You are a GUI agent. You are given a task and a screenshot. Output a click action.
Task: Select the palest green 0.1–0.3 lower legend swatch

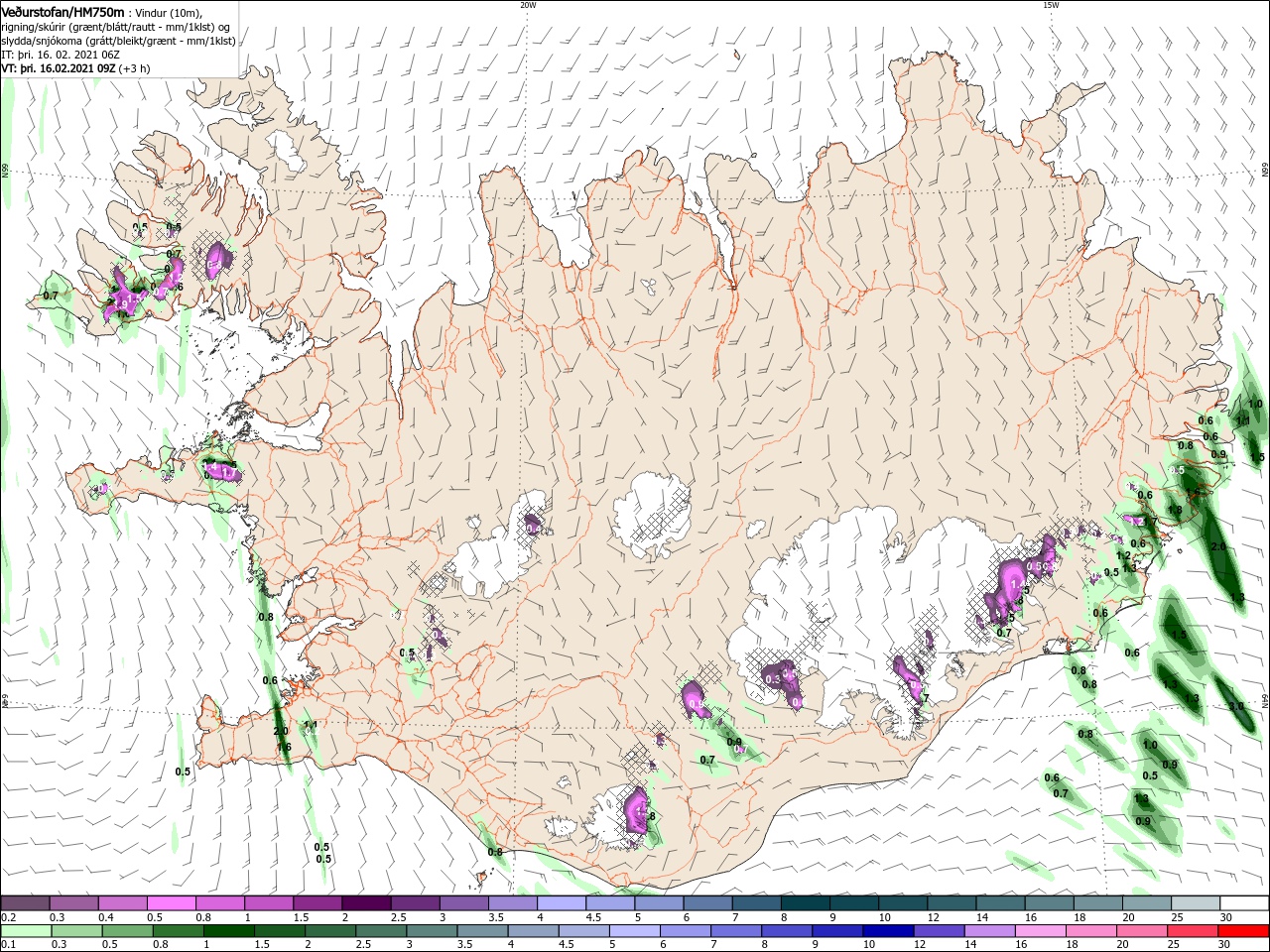[x=26, y=931]
